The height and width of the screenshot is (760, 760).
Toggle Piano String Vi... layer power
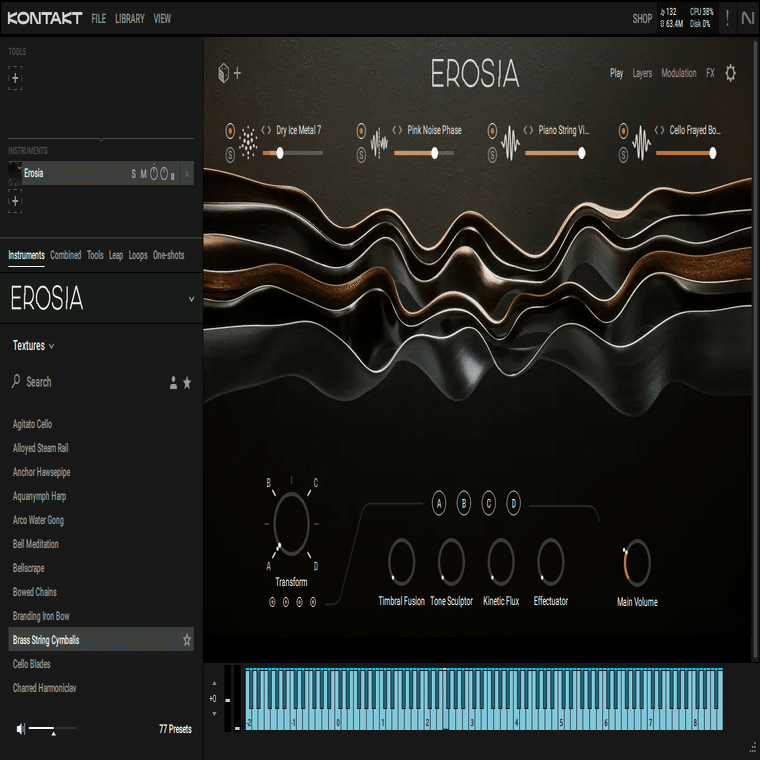pyautogui.click(x=492, y=130)
